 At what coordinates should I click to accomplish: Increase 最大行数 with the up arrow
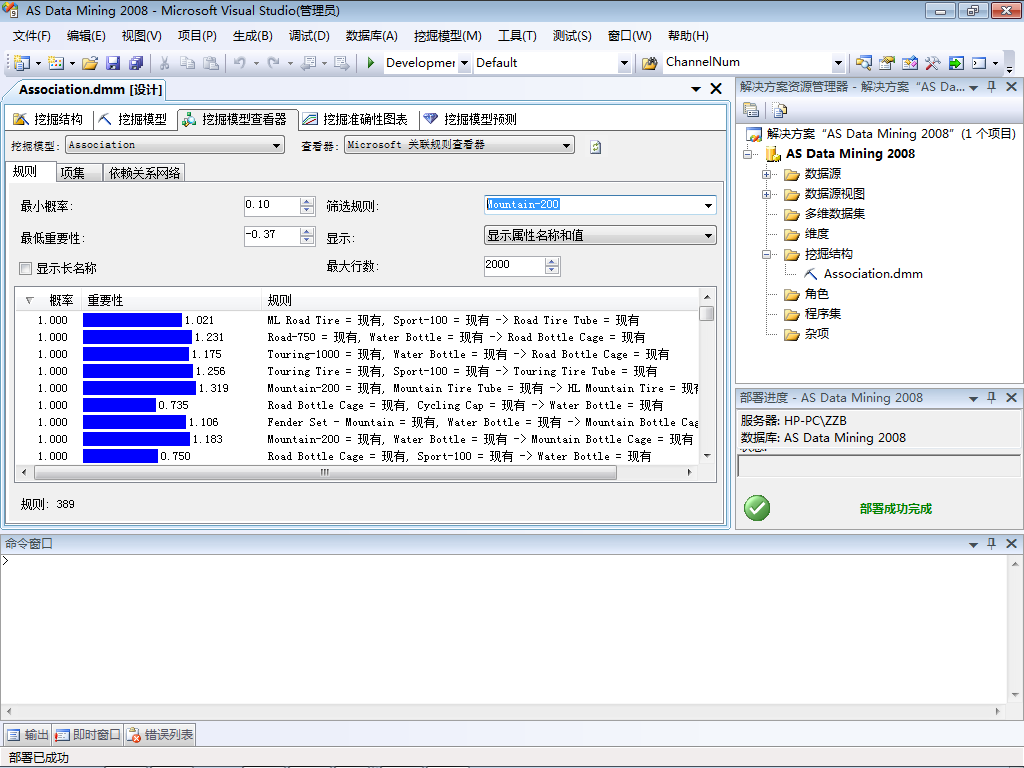click(x=552, y=262)
